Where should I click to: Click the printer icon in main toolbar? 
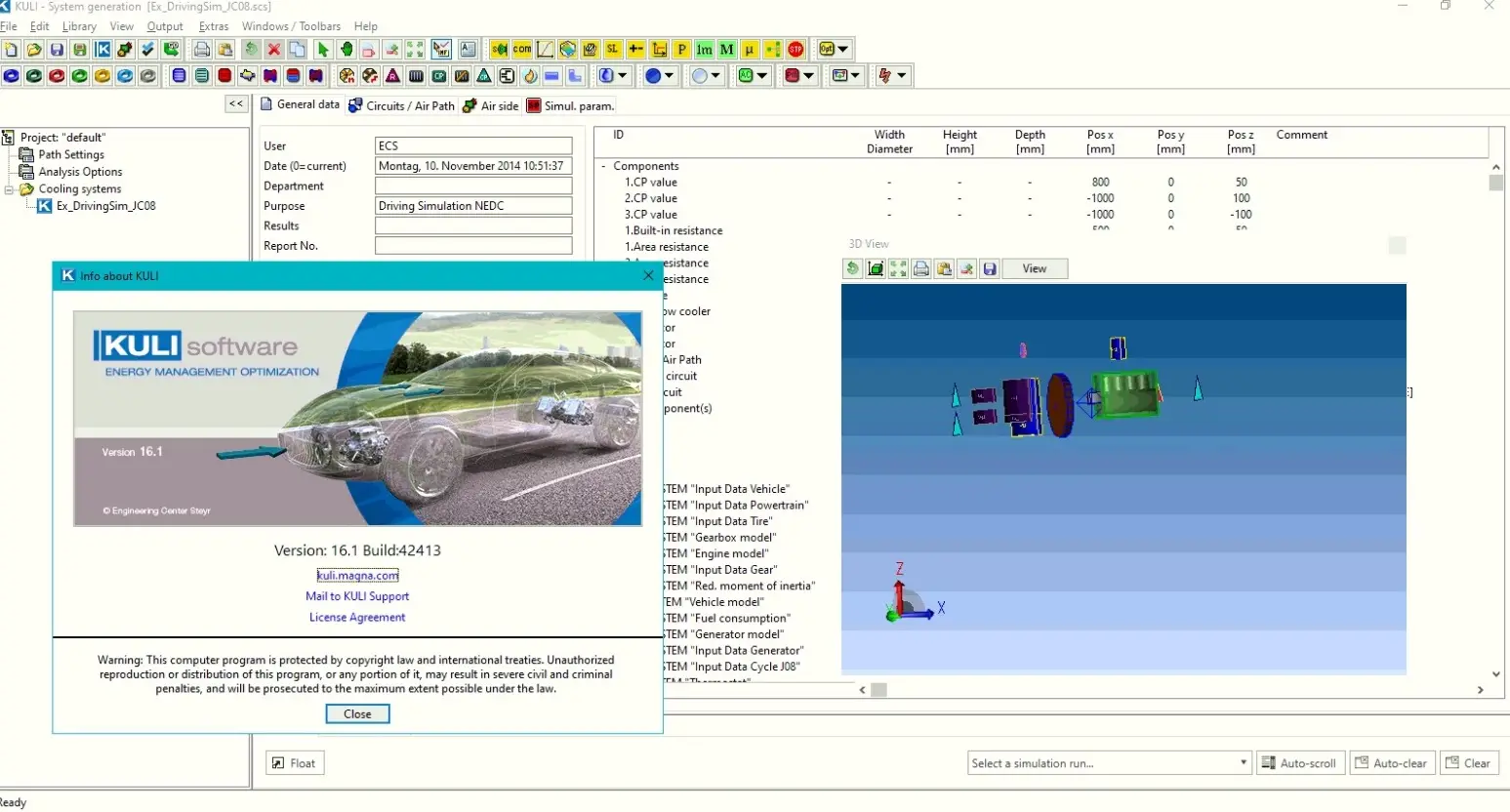(x=202, y=49)
